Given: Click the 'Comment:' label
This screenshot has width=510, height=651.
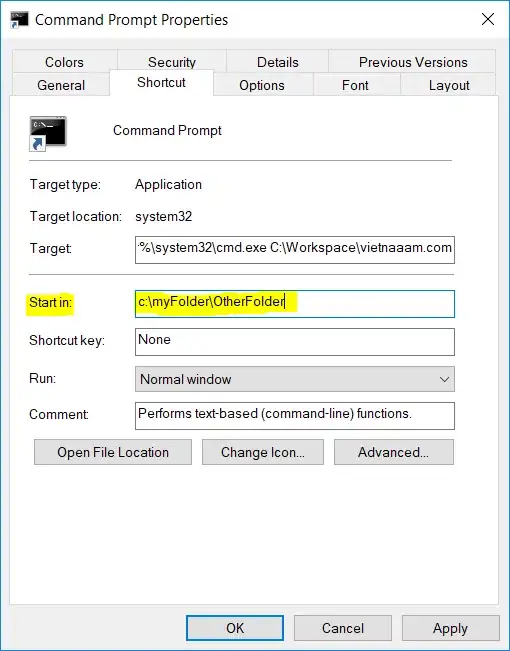Looking at the screenshot, I should point(59,414).
